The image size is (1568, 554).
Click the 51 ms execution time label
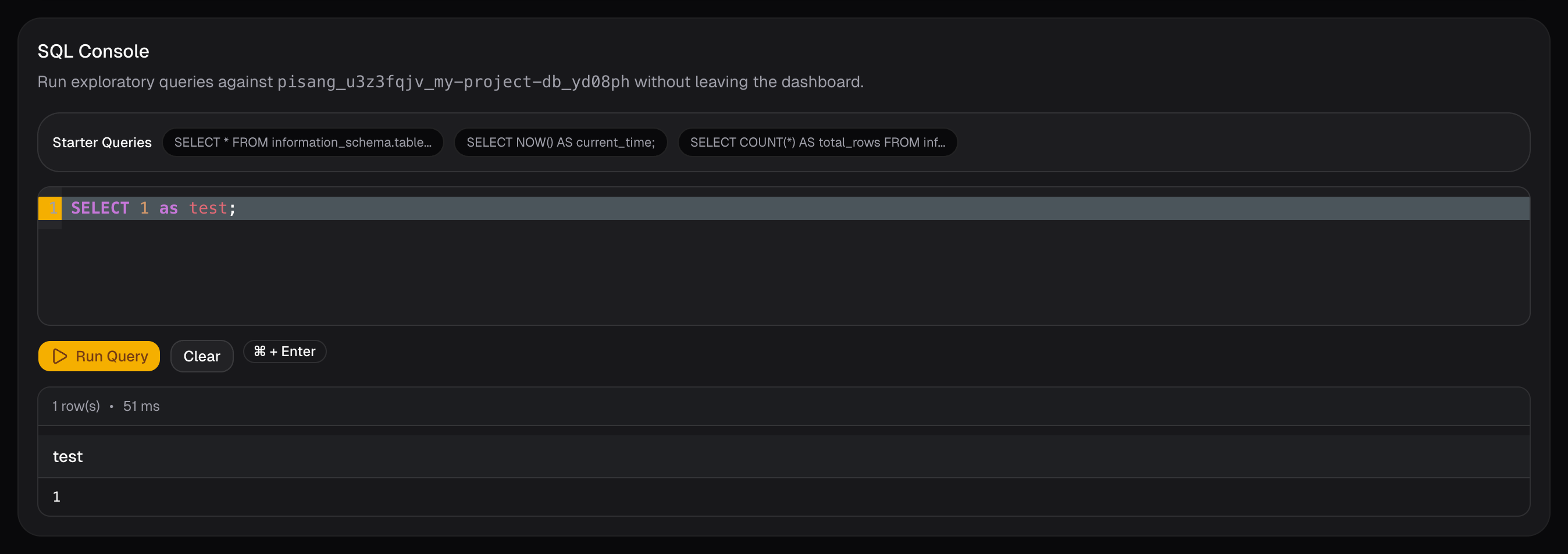coord(141,406)
